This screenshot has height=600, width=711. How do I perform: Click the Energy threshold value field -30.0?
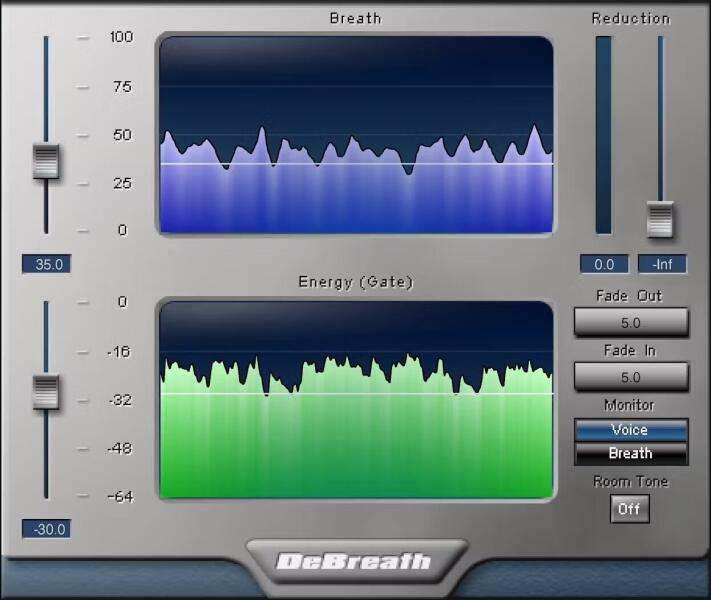pyautogui.click(x=46, y=529)
